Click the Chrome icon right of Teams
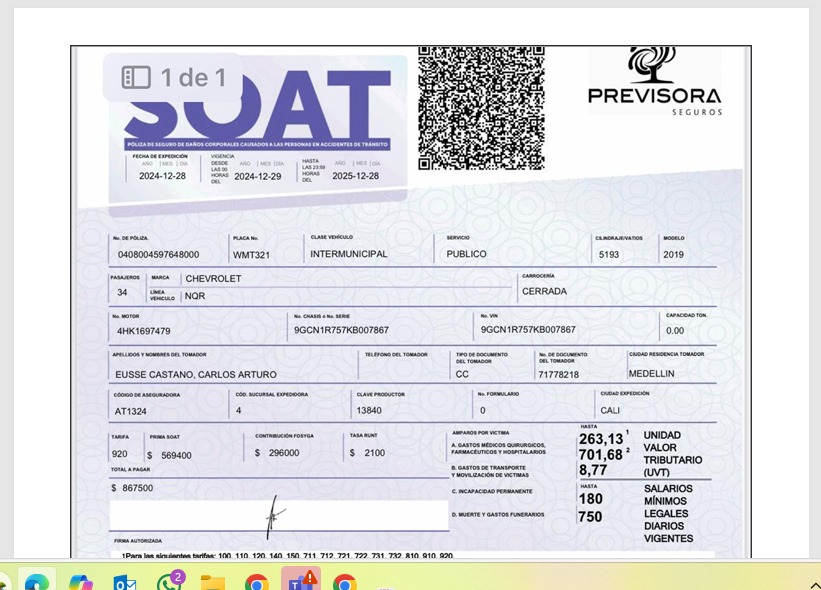Screen dimensions: 821x590 coord(345,582)
